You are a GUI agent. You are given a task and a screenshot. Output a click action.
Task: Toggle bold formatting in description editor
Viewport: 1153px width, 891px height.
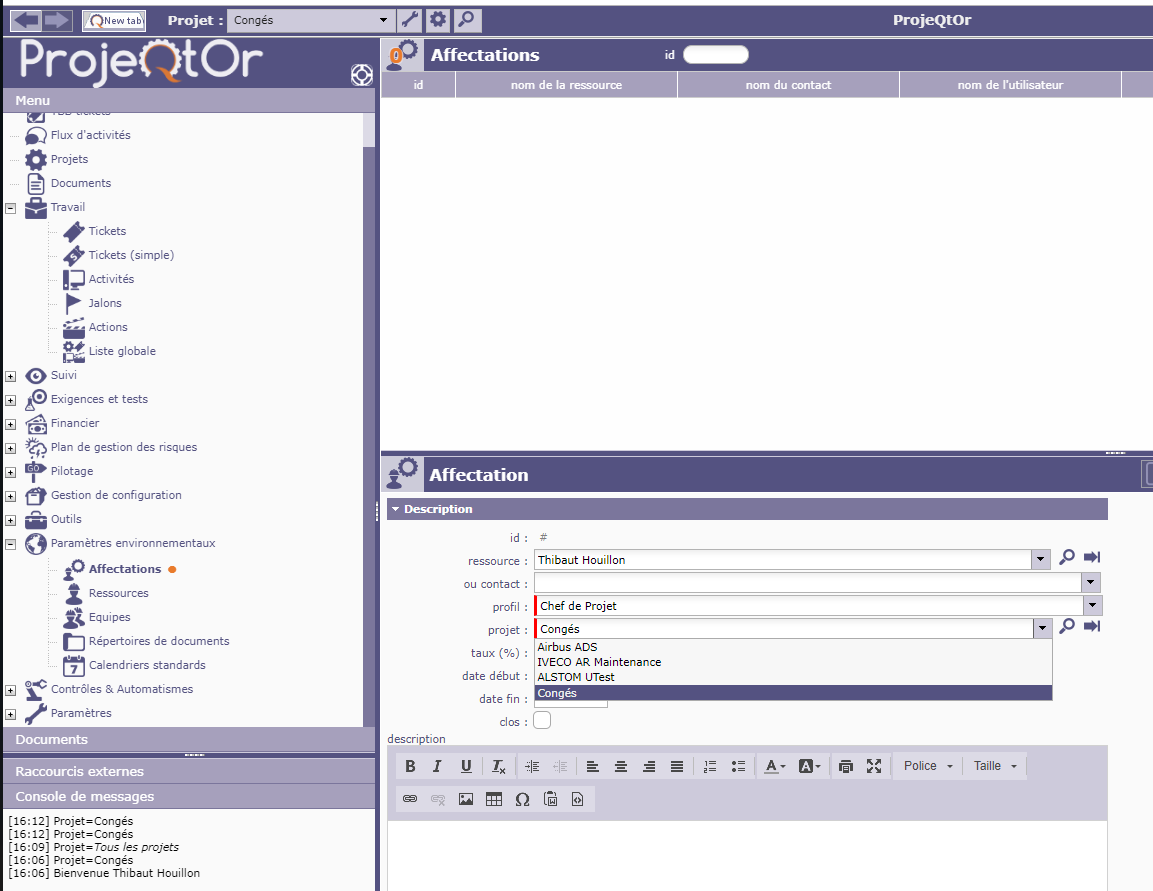click(x=410, y=766)
